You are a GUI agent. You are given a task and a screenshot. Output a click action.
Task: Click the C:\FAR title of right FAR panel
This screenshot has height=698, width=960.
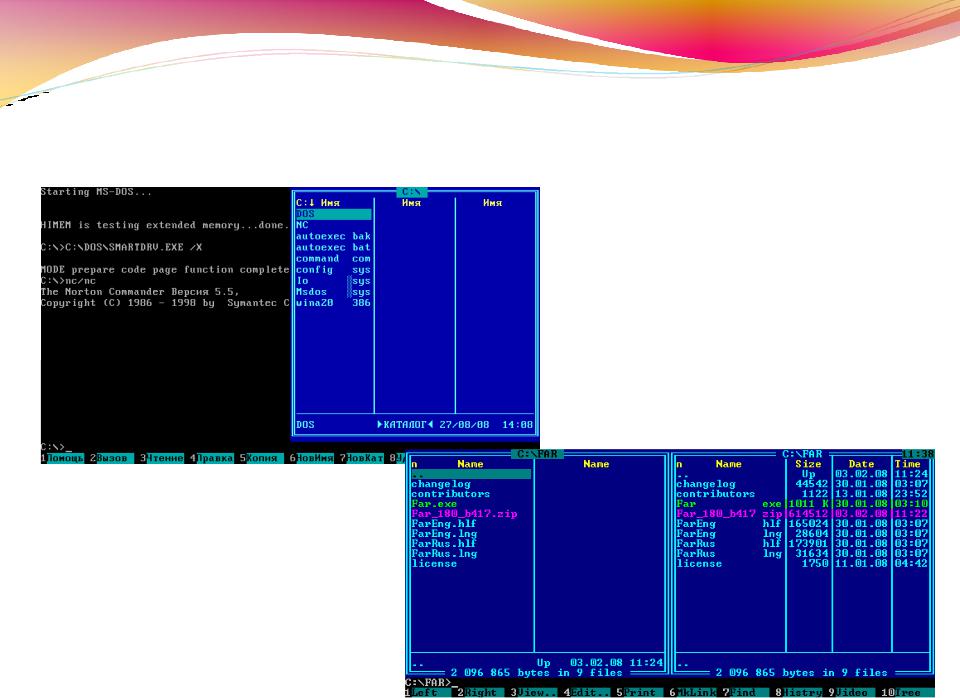[802, 454]
